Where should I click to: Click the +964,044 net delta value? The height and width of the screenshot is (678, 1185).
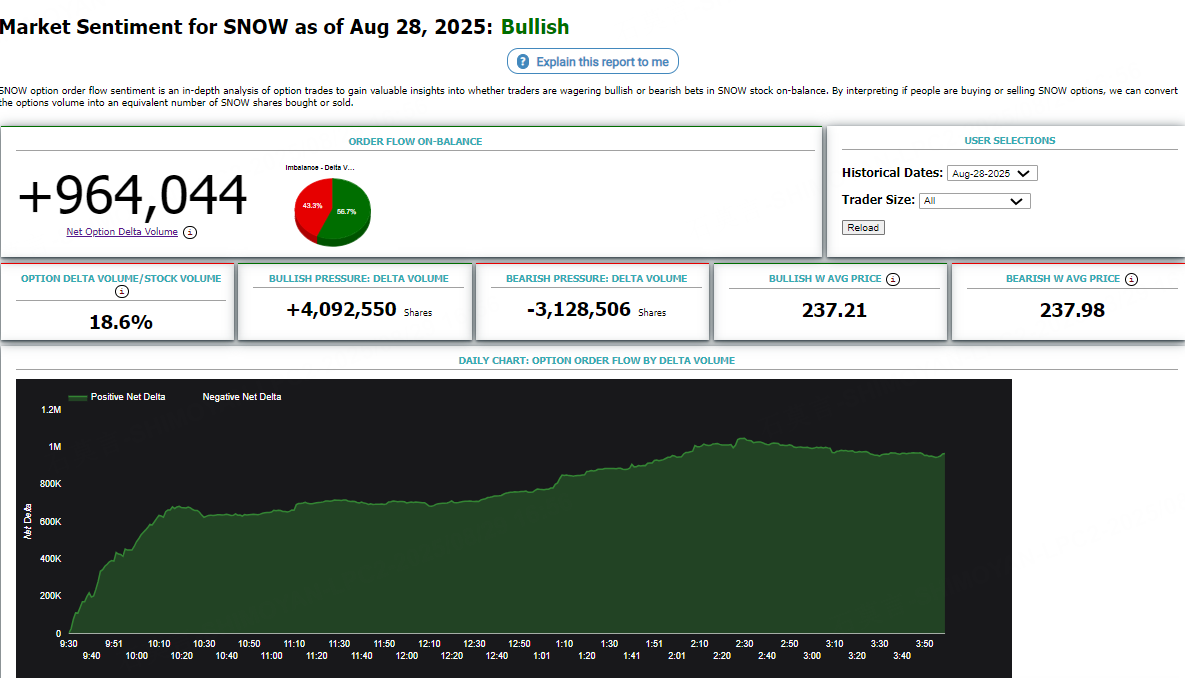coord(132,196)
